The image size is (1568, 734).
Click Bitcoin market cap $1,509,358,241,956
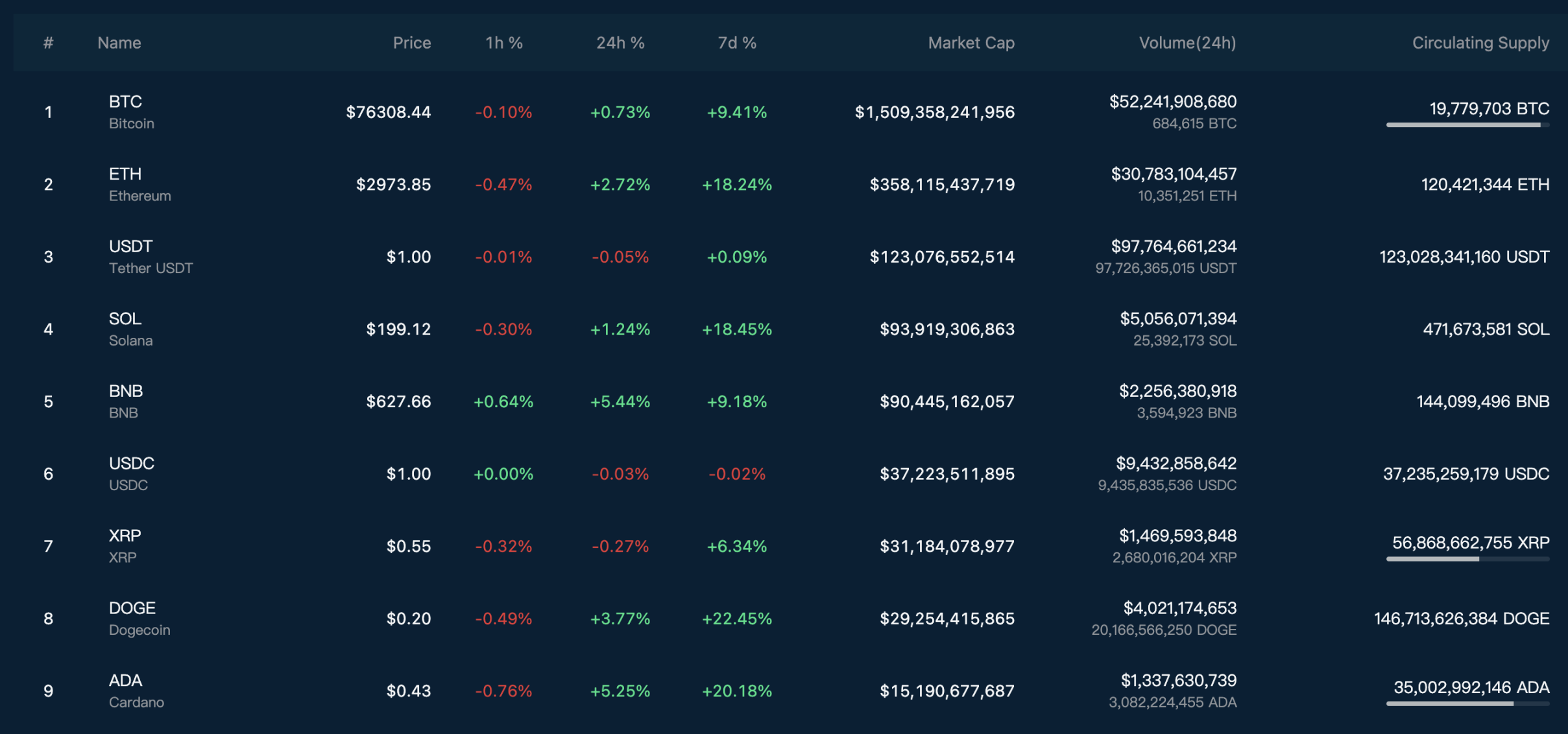tap(935, 112)
